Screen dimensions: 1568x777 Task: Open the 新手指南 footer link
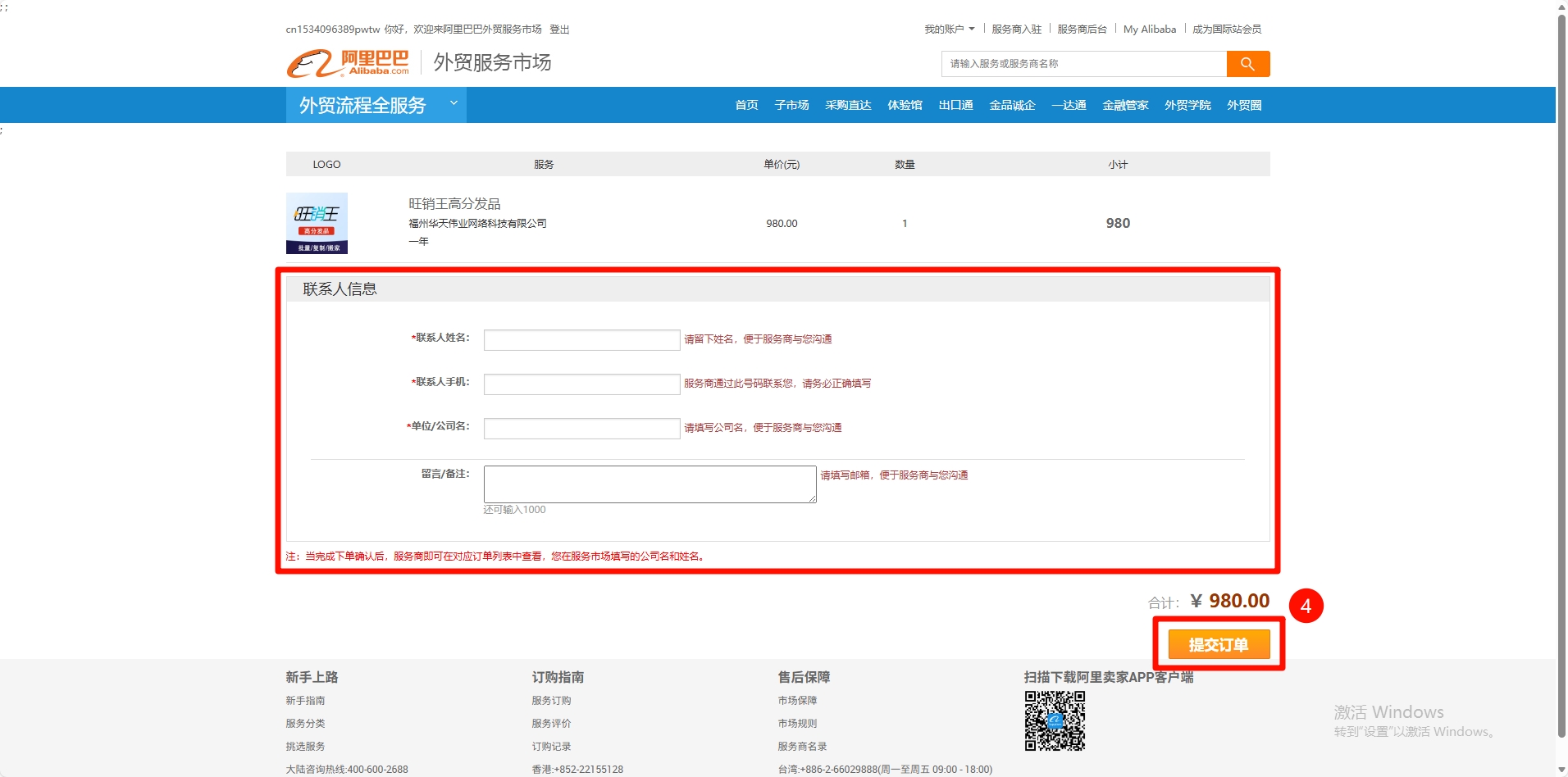(305, 701)
